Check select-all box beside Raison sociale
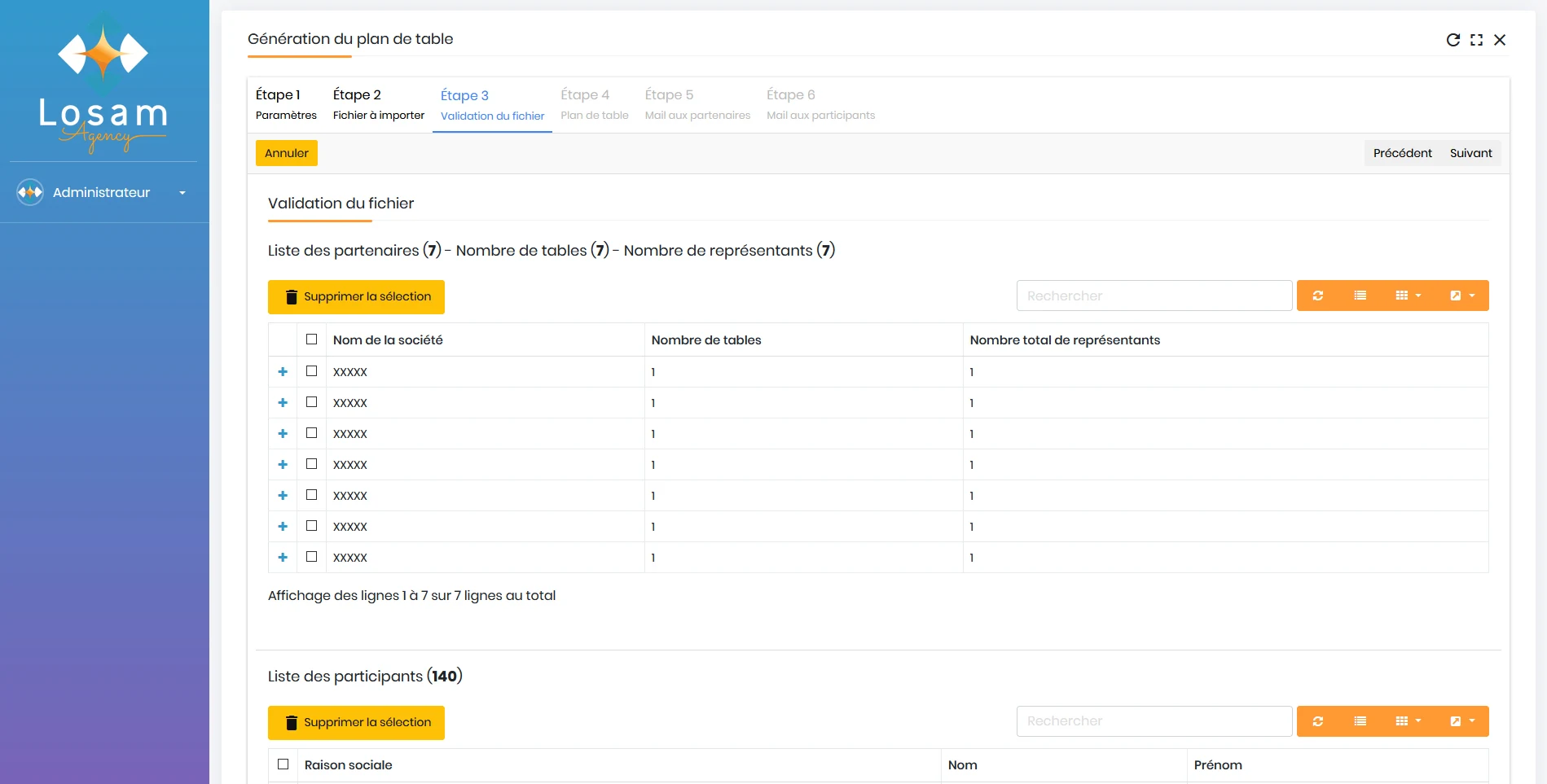Viewport: 1547px width, 784px height. coord(283,764)
